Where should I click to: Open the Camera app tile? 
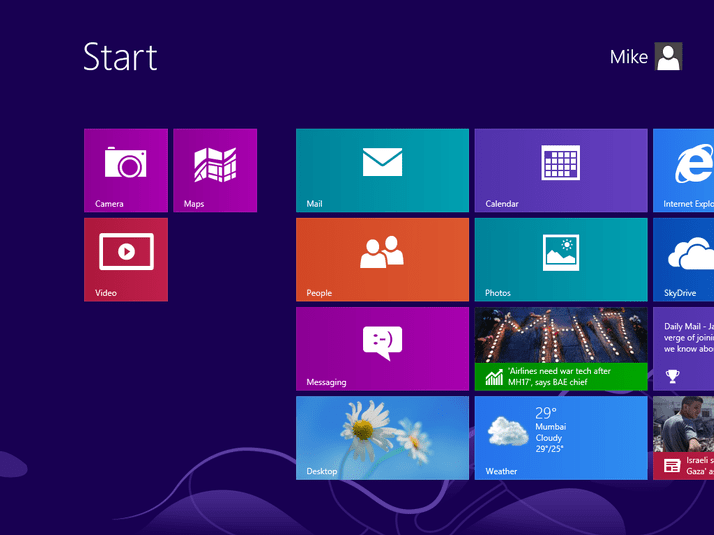126,170
